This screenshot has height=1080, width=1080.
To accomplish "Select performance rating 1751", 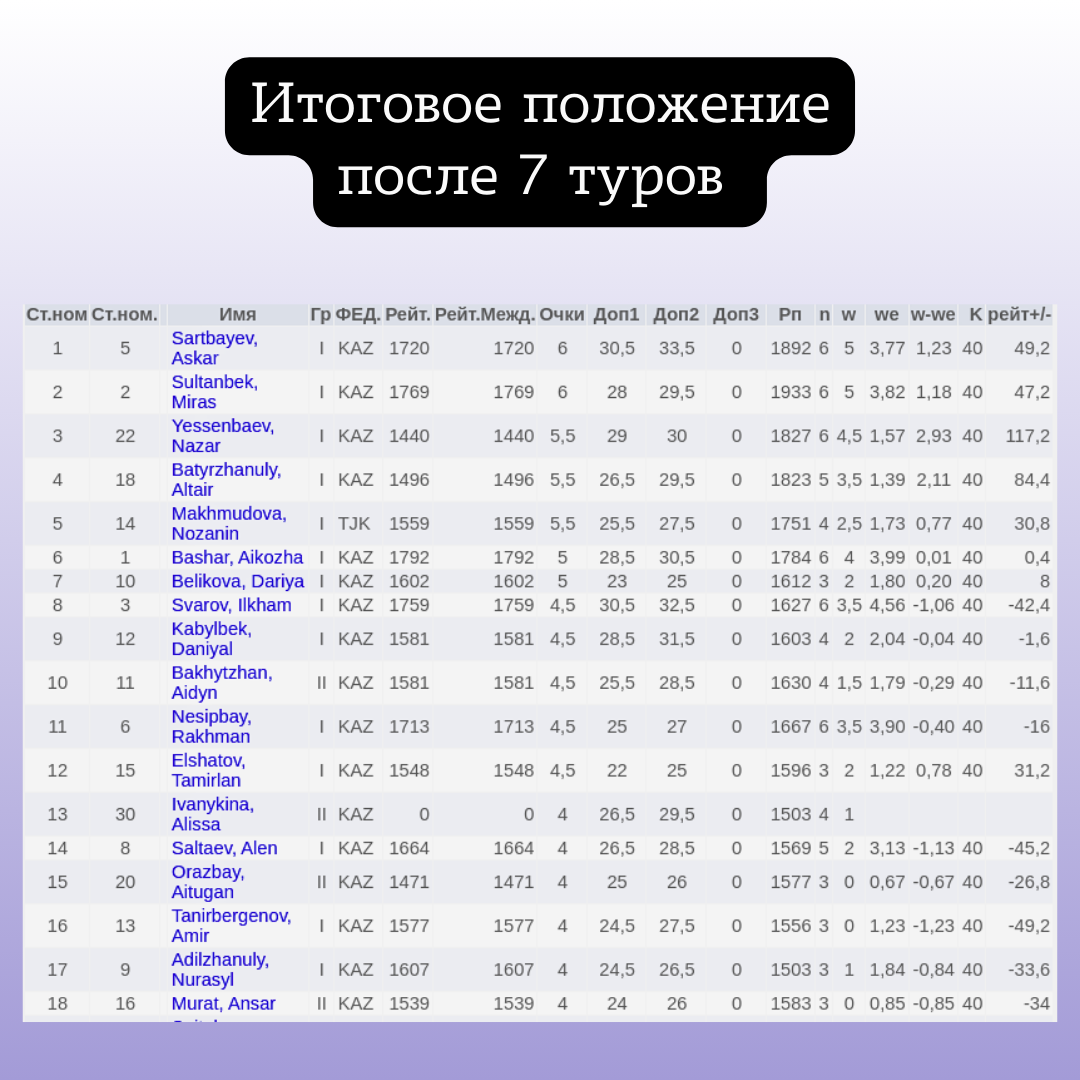I will coord(791,523).
